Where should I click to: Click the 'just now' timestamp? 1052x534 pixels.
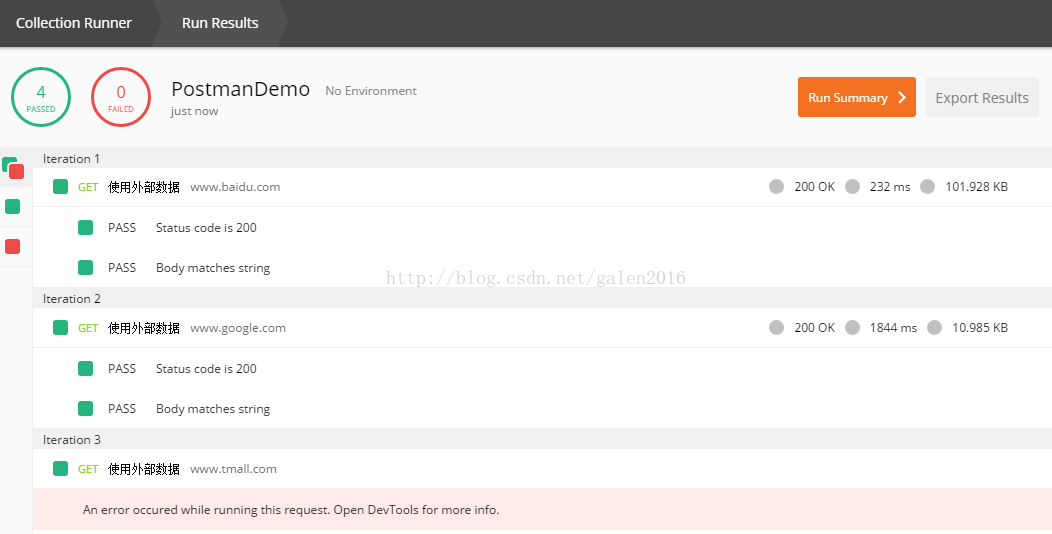point(195,111)
